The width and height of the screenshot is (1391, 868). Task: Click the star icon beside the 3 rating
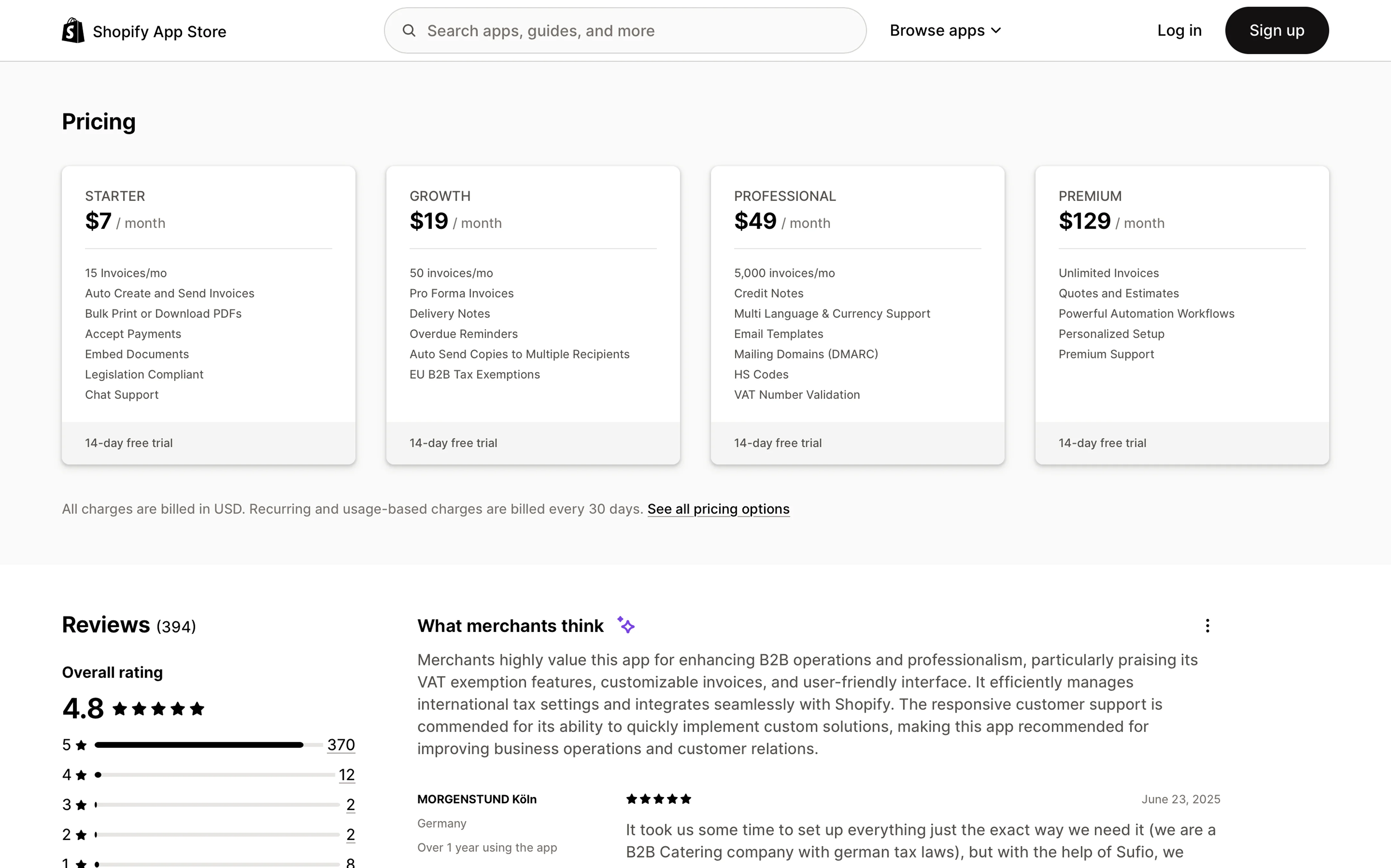pos(81,805)
